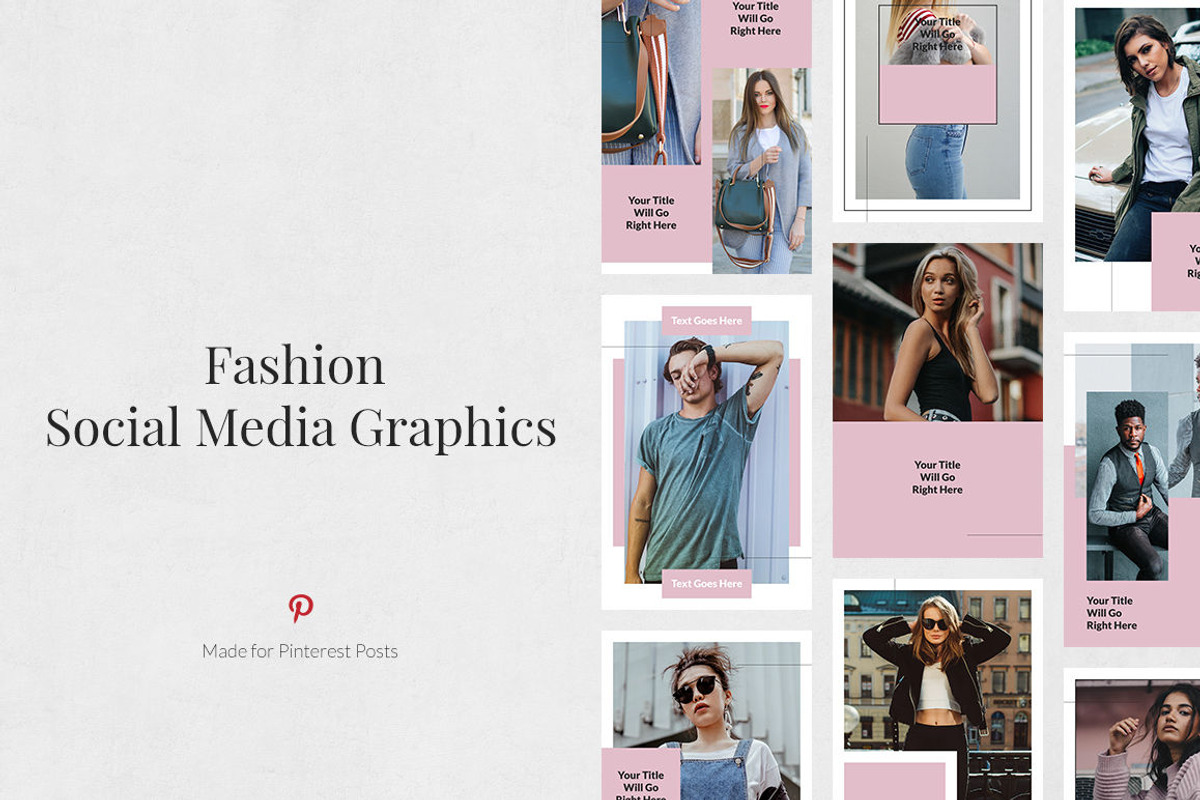Screen dimensions: 1200x800
Task: Open the green handbag close-up photo
Action: point(651,82)
